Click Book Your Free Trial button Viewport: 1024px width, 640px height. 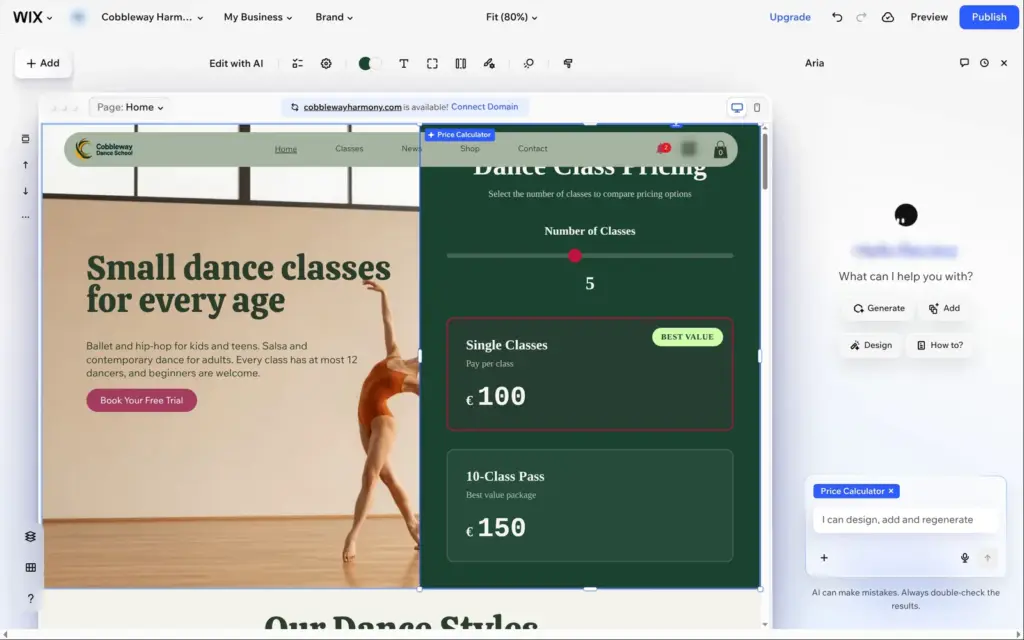tap(142, 400)
